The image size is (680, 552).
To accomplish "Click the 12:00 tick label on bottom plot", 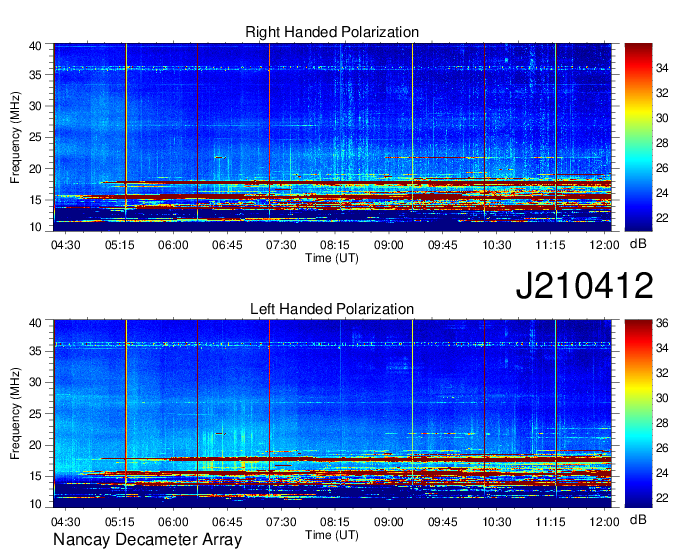I will point(604,522).
